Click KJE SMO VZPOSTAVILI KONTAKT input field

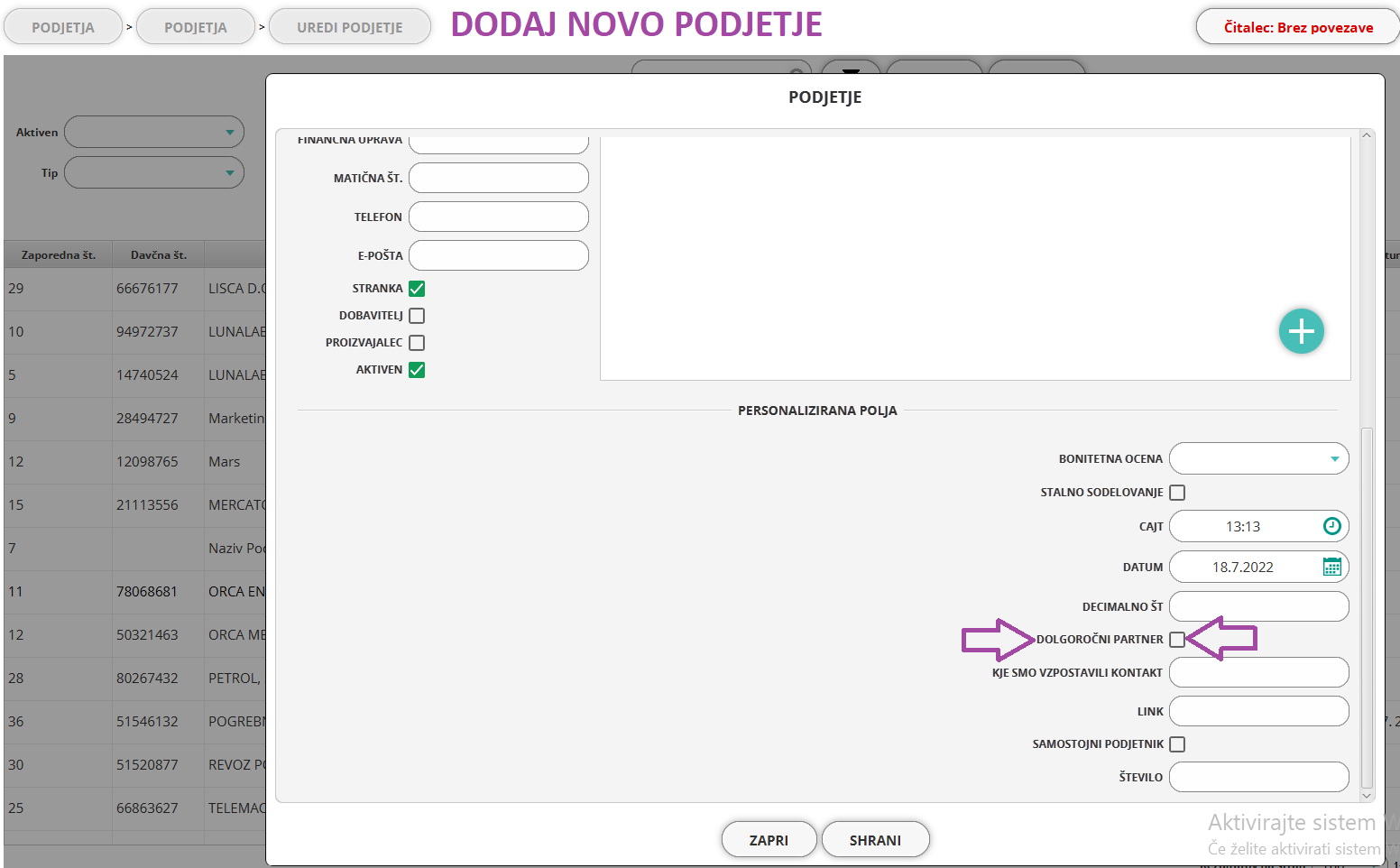point(1259,672)
